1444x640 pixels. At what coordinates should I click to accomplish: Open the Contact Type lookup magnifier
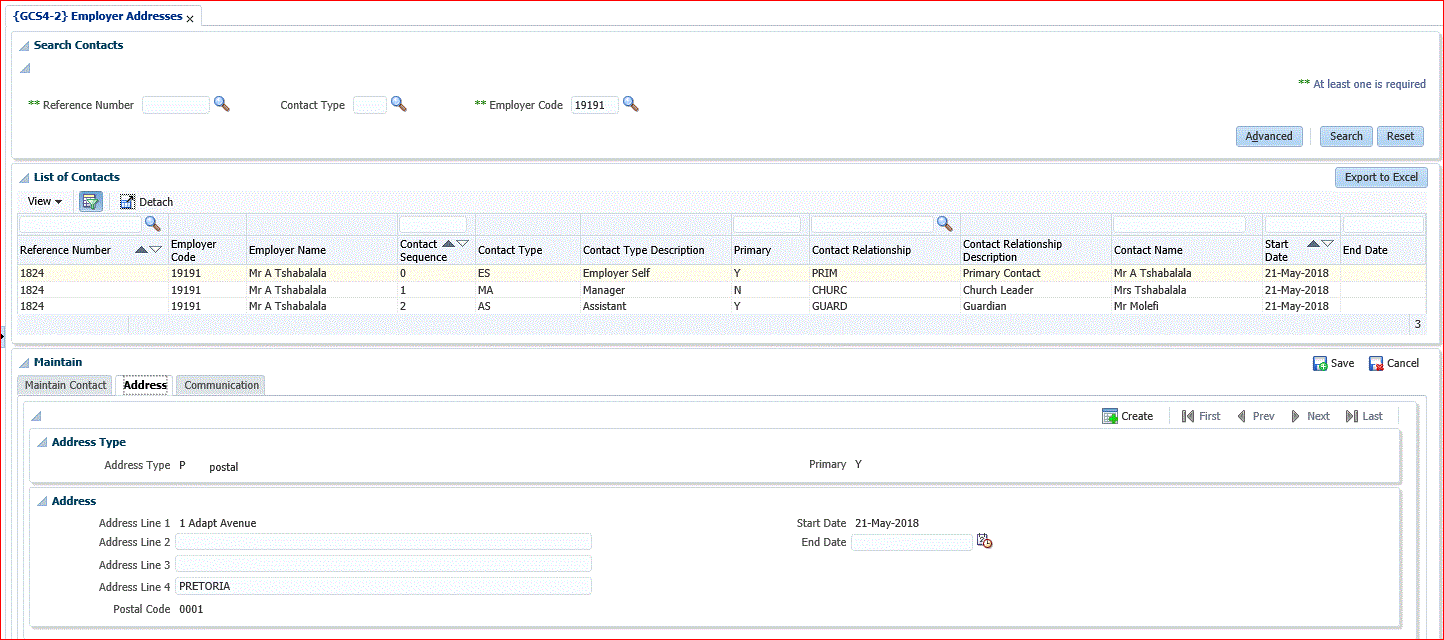pos(398,104)
